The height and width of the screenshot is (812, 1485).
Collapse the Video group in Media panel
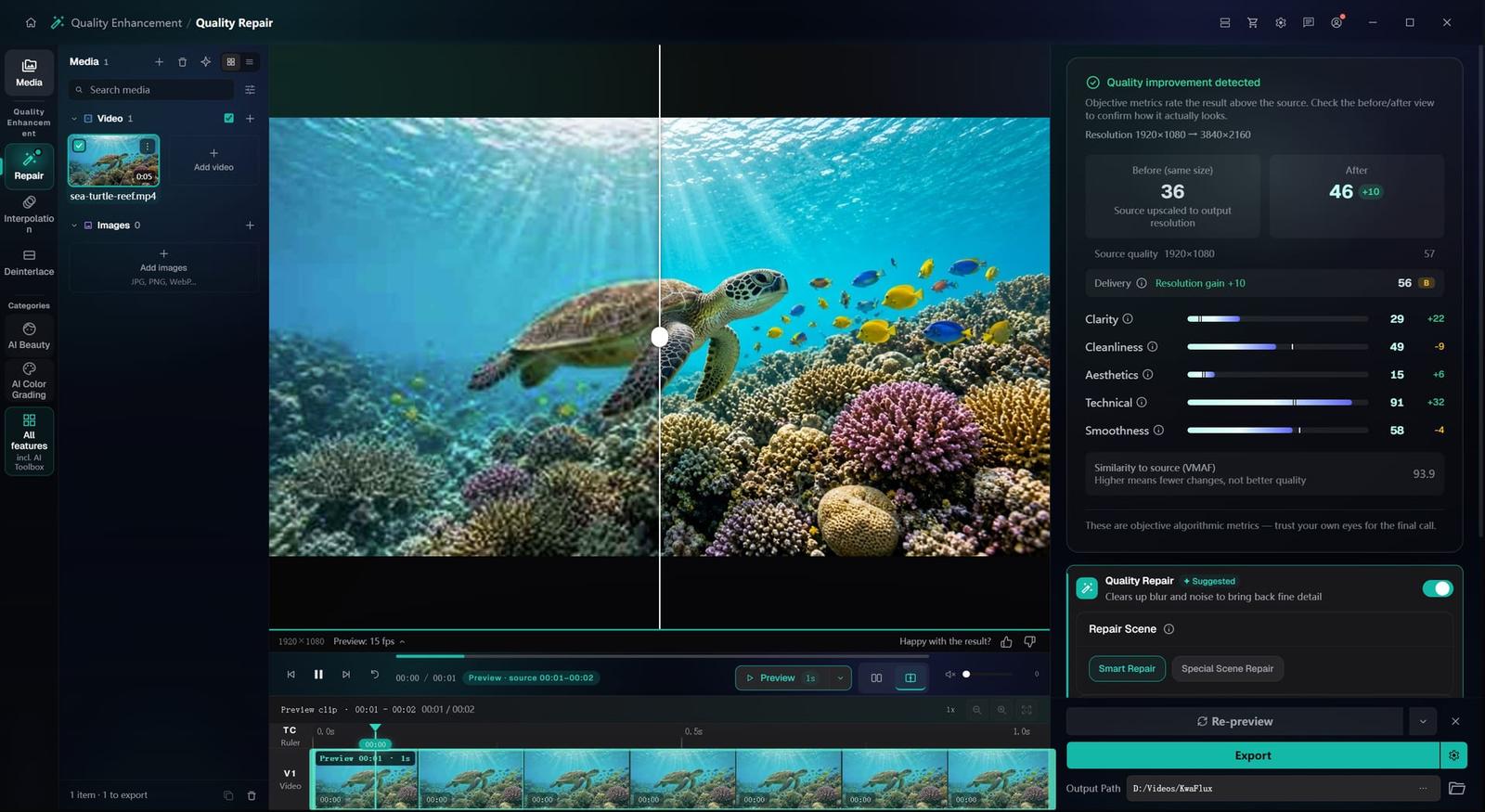(x=74, y=119)
